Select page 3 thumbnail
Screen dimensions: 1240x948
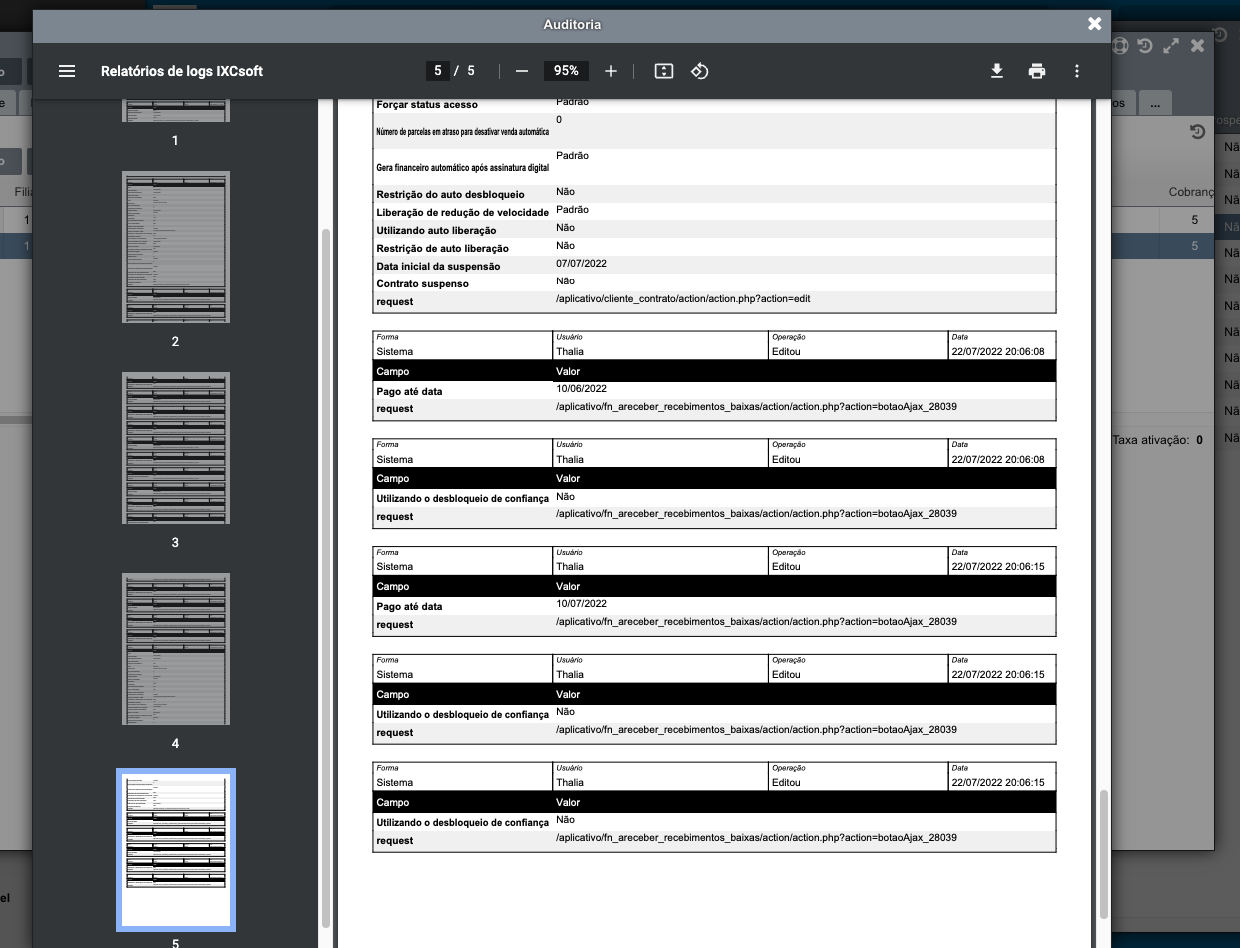click(176, 448)
